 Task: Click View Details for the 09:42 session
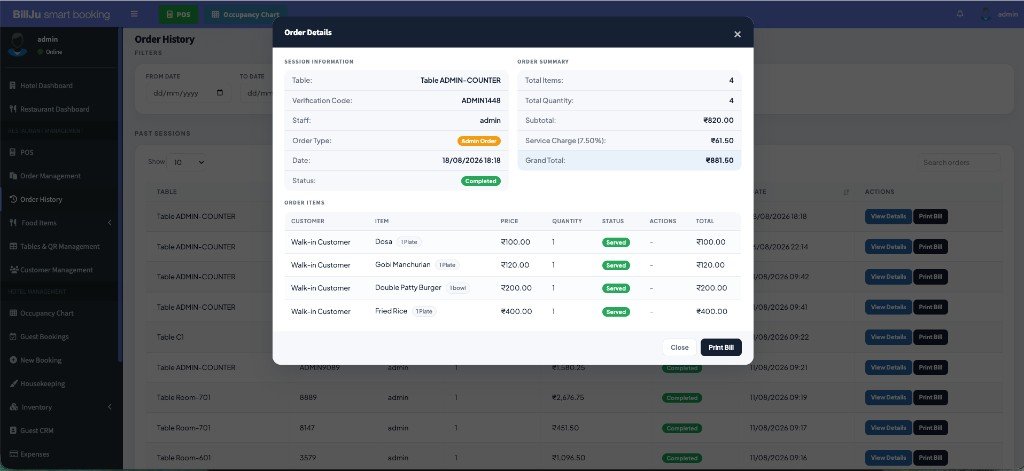click(x=888, y=277)
